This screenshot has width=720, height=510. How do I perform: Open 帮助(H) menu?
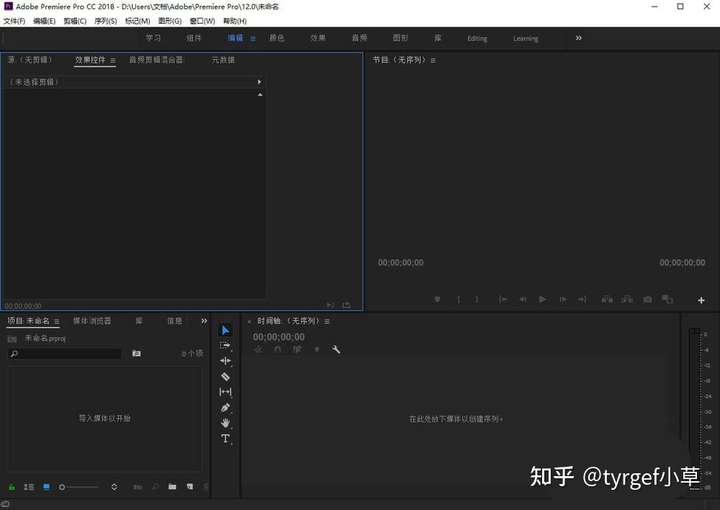[x=235, y=21]
